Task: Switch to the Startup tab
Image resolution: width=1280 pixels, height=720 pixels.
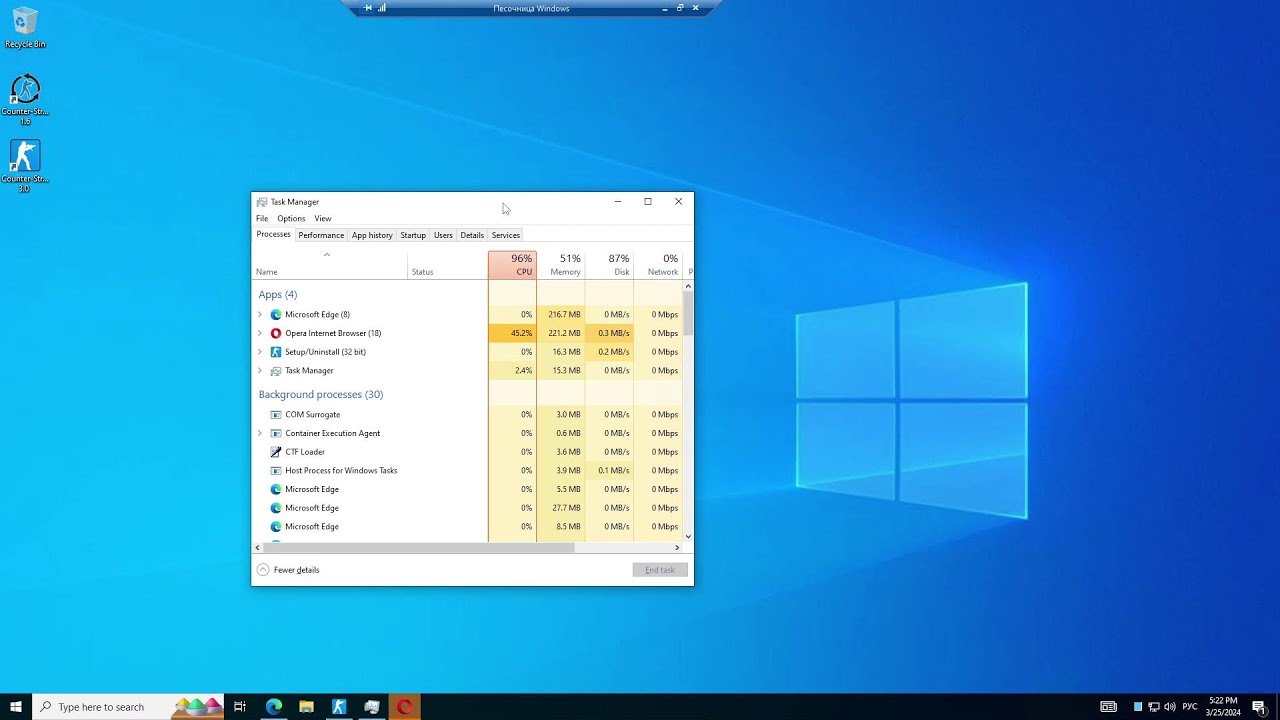Action: pyautogui.click(x=413, y=235)
